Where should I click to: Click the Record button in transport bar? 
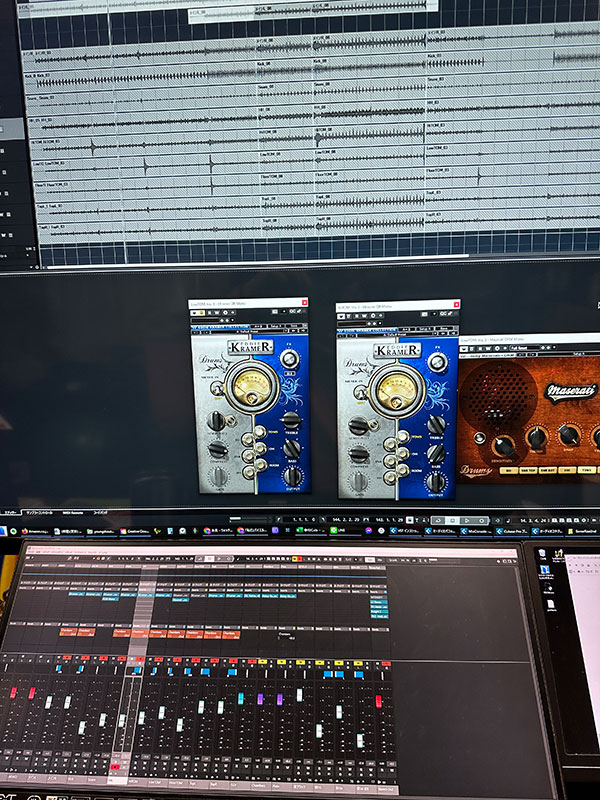click(482, 520)
